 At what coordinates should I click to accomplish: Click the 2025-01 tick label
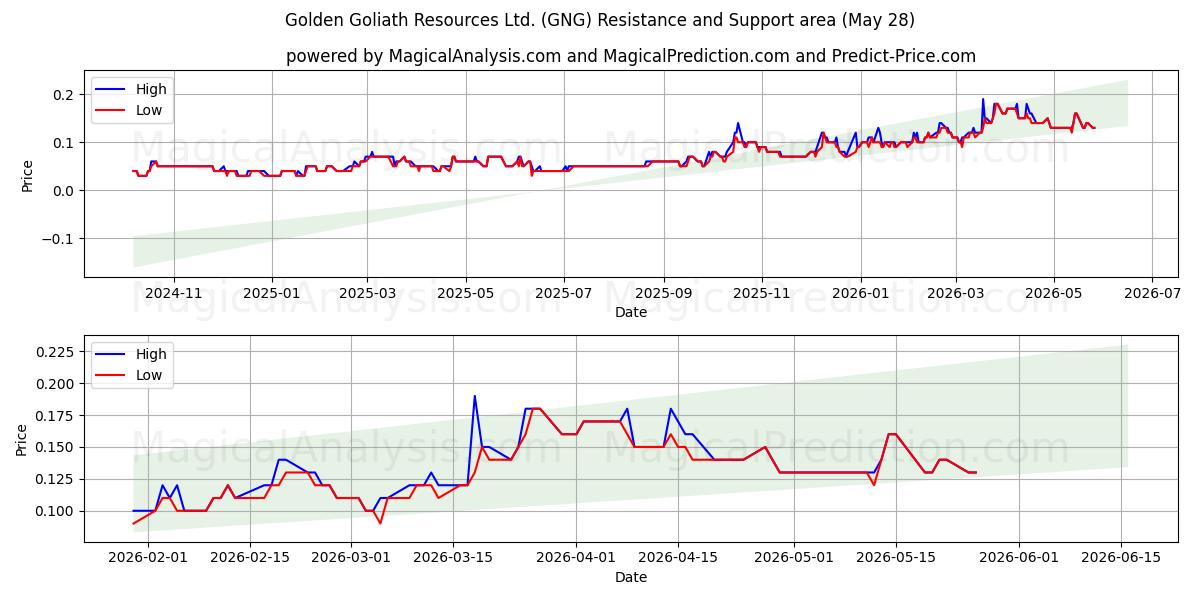tap(272, 293)
